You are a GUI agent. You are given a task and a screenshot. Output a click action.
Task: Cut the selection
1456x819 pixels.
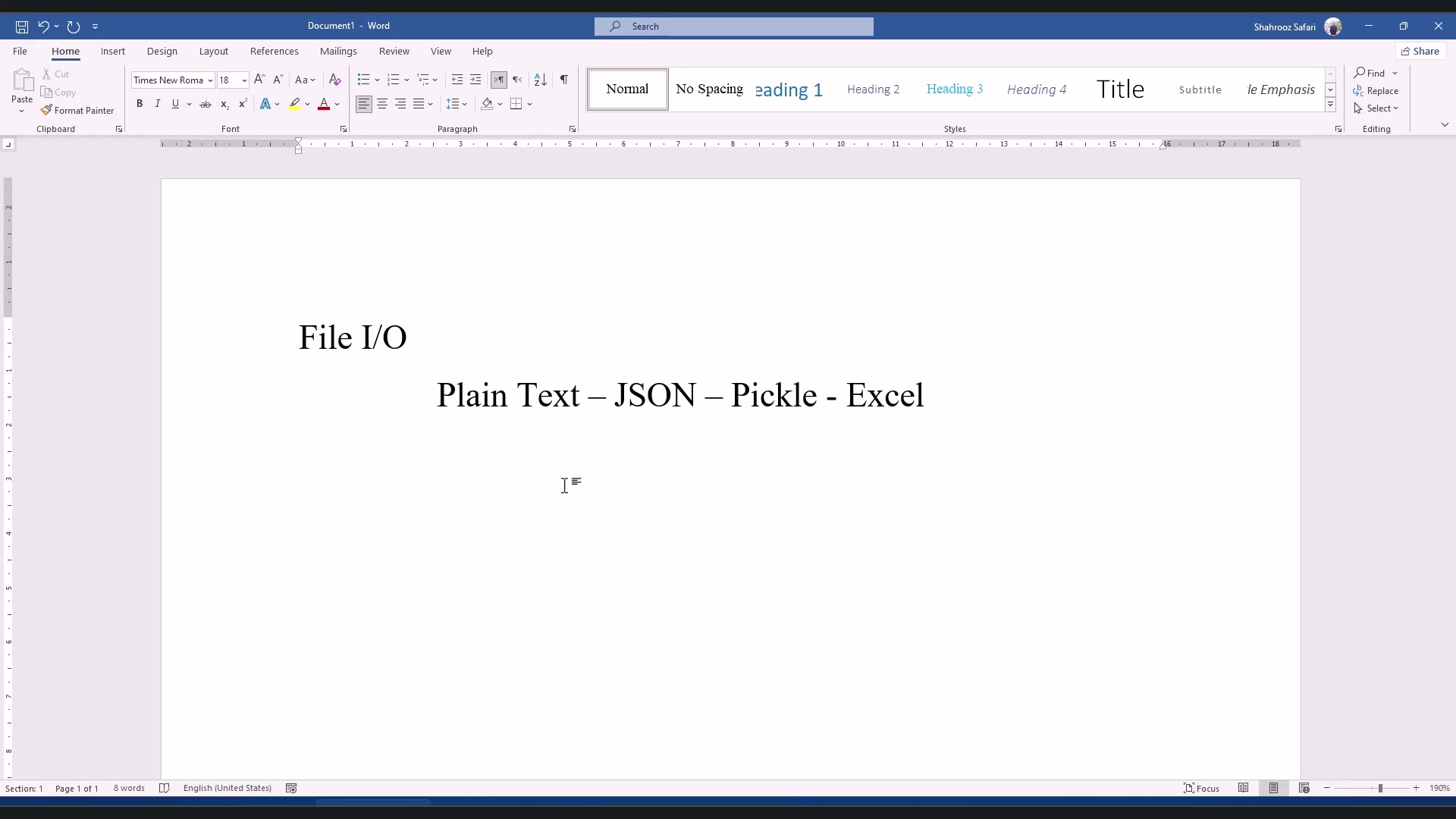55,74
